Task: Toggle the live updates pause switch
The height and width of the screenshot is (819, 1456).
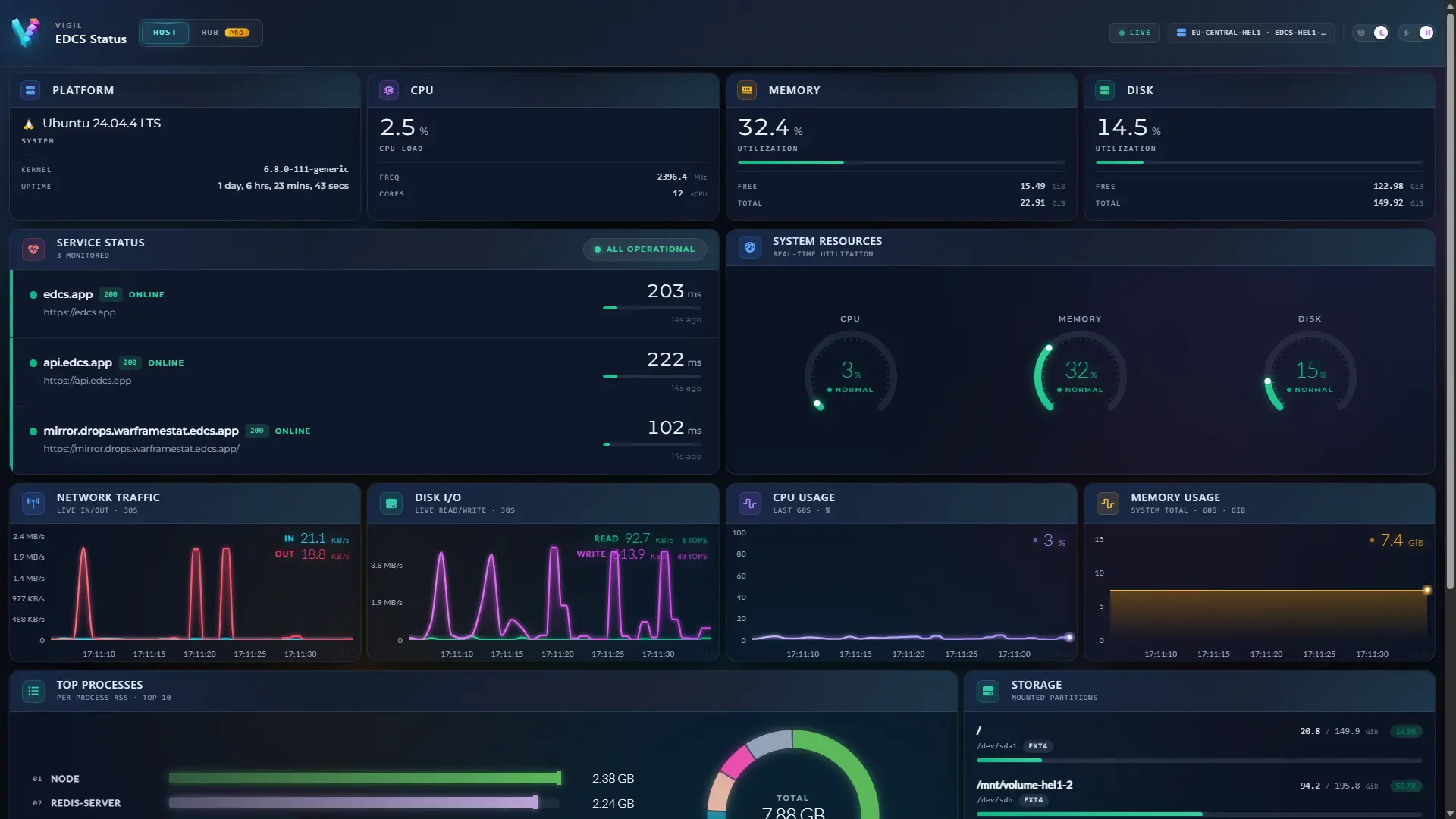Action: 1417,33
